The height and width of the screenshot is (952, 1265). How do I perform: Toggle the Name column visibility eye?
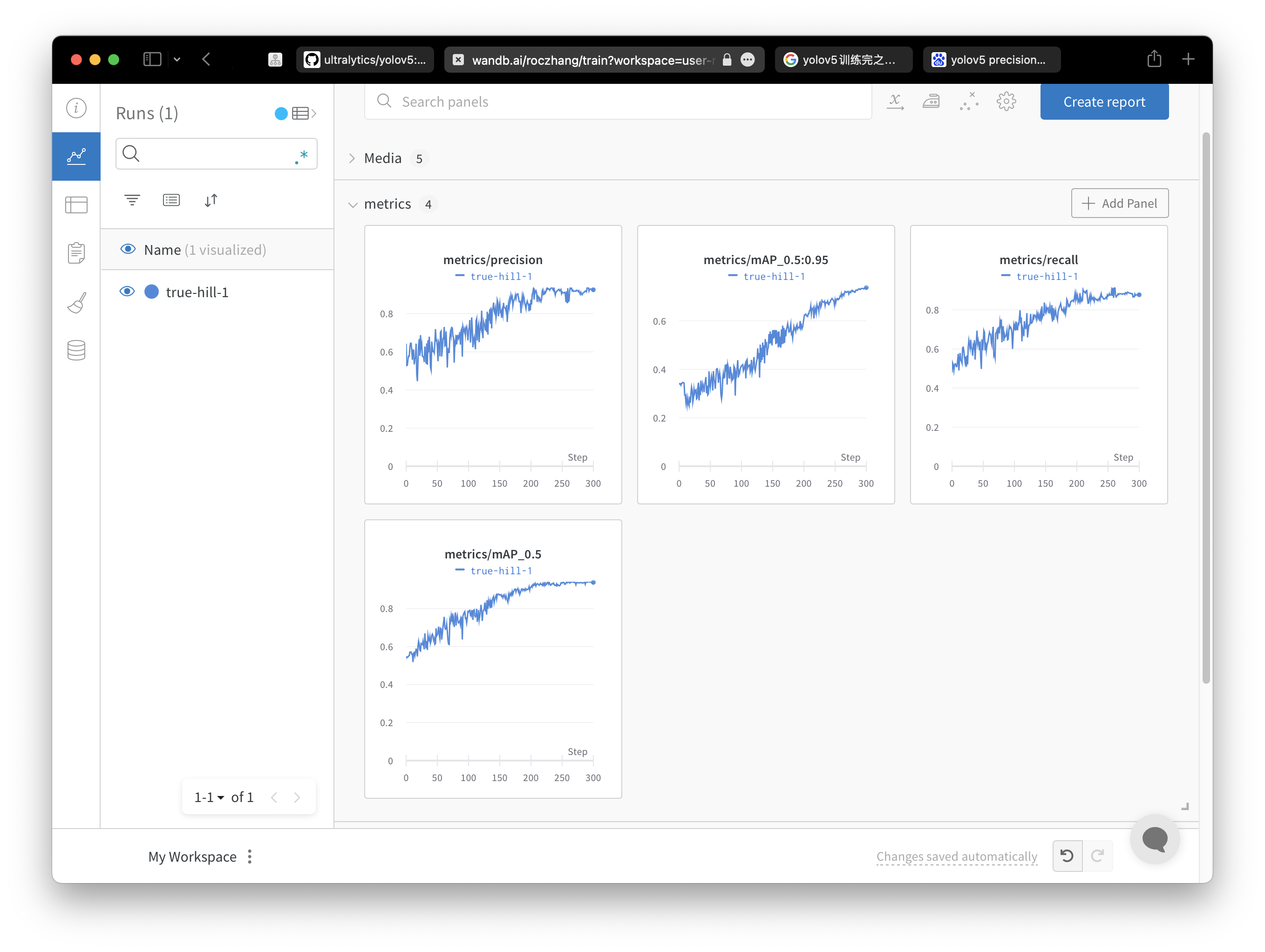tap(128, 249)
